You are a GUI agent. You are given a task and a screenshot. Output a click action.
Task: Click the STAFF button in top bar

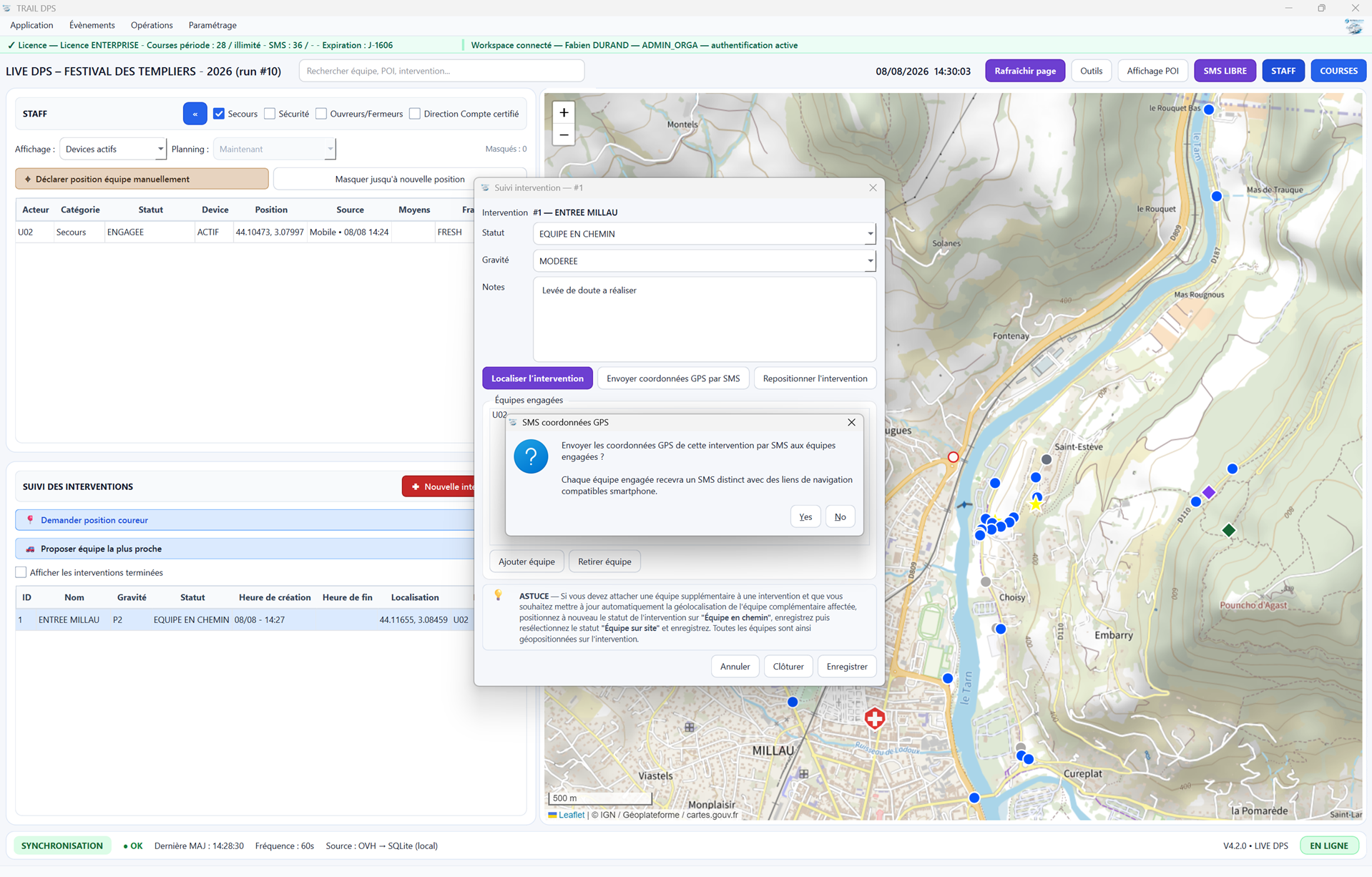click(x=1283, y=71)
